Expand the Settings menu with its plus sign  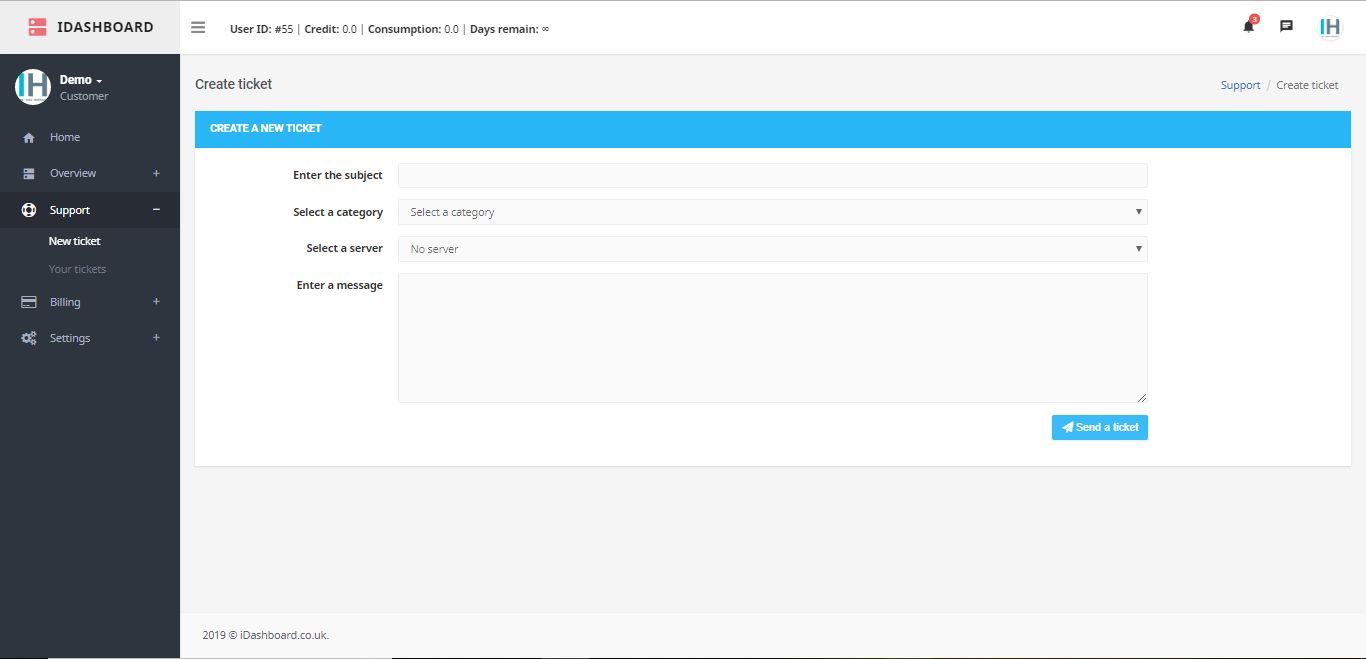(x=156, y=337)
